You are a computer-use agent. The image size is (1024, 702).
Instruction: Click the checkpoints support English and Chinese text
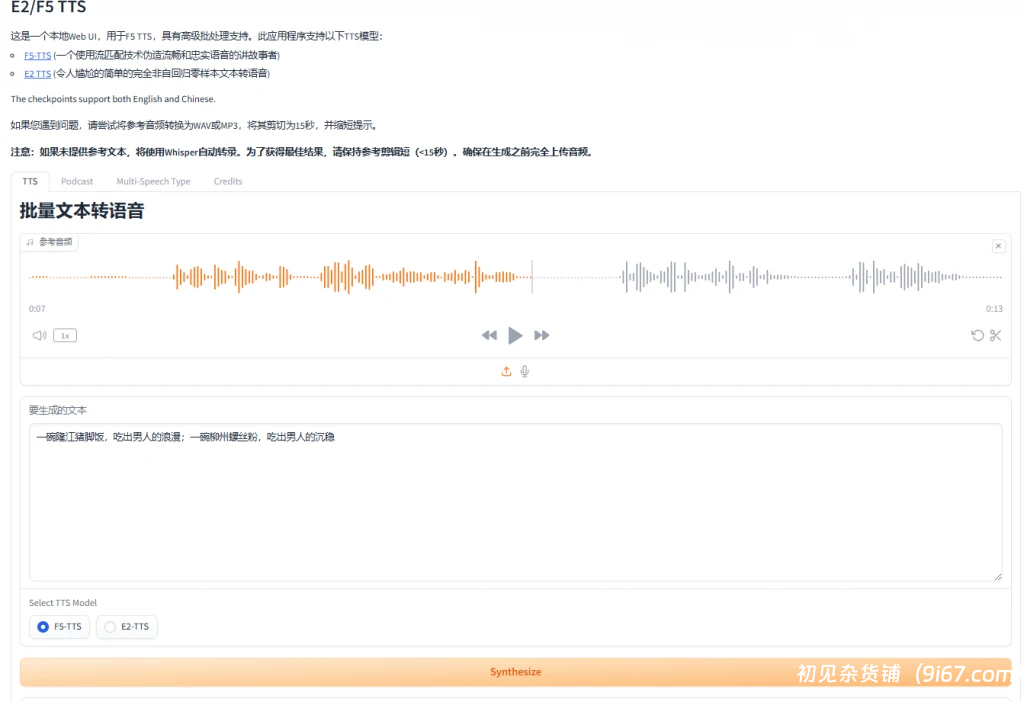113,99
